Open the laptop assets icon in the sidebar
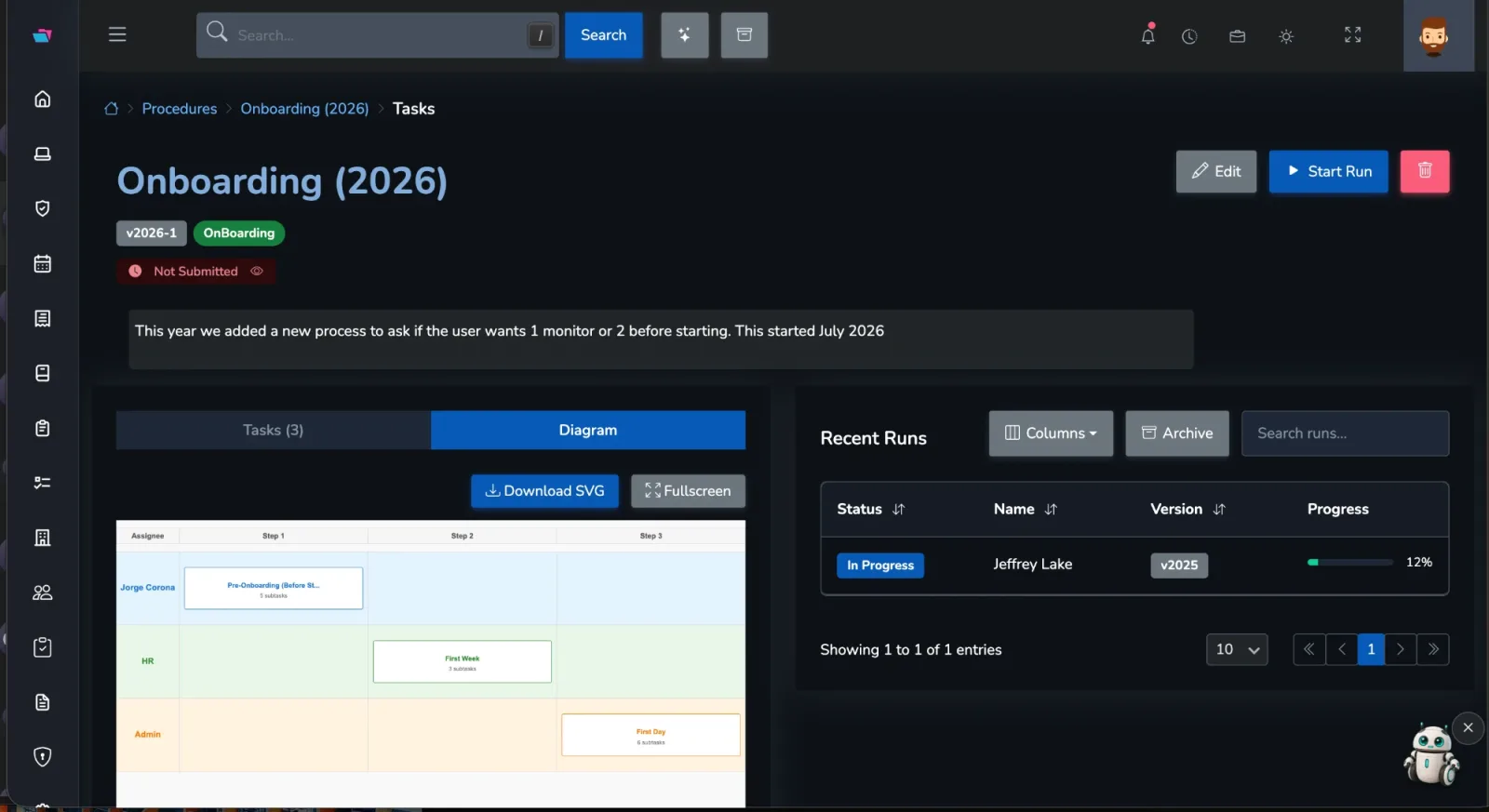The height and width of the screenshot is (812, 1489). coord(43,153)
